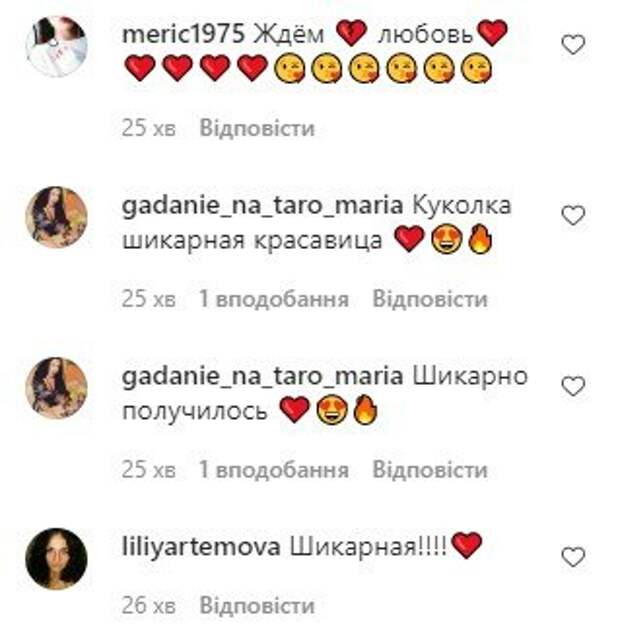Open username liliyartemova
620x629 pixels.
pos(201,547)
